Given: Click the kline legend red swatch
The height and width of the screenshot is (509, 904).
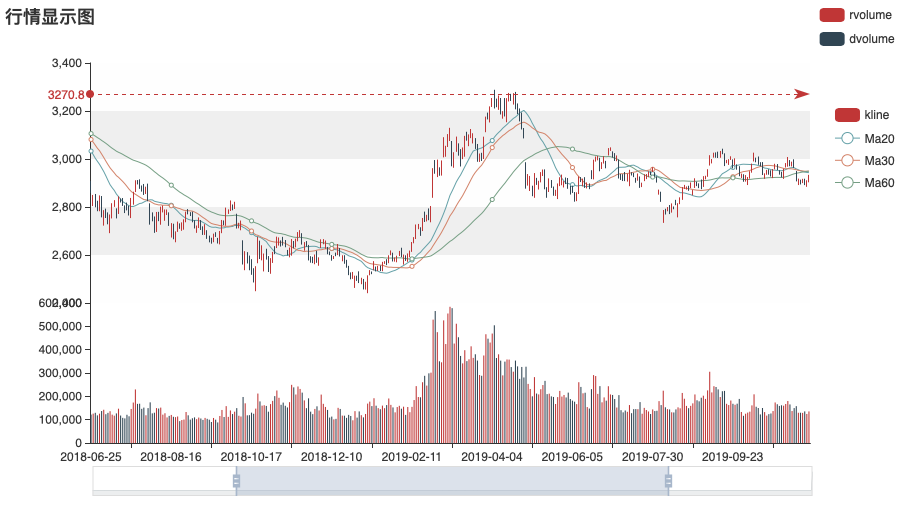Looking at the screenshot, I should point(846,115).
